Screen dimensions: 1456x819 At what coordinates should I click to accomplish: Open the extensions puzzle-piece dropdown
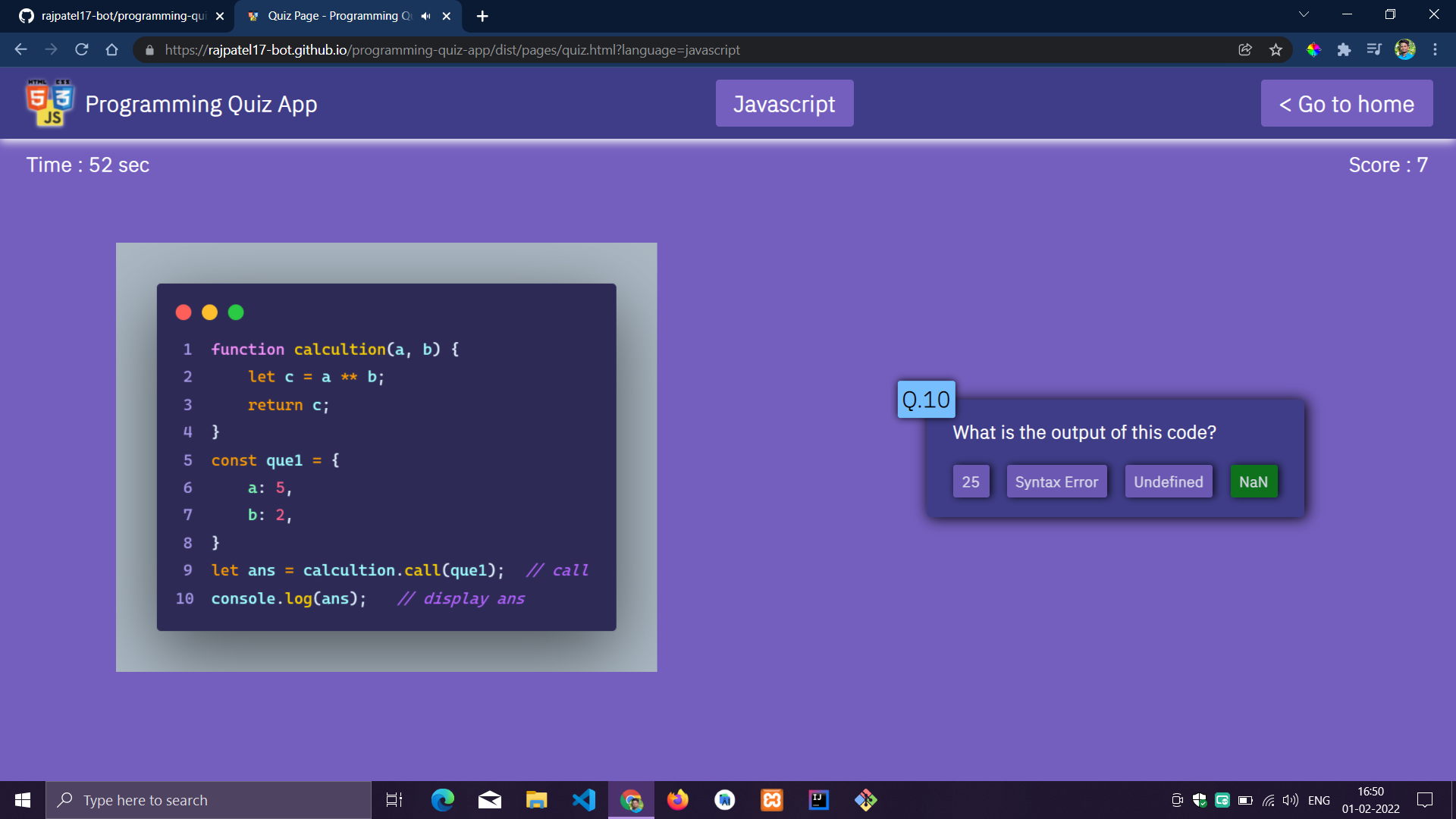[x=1345, y=49]
